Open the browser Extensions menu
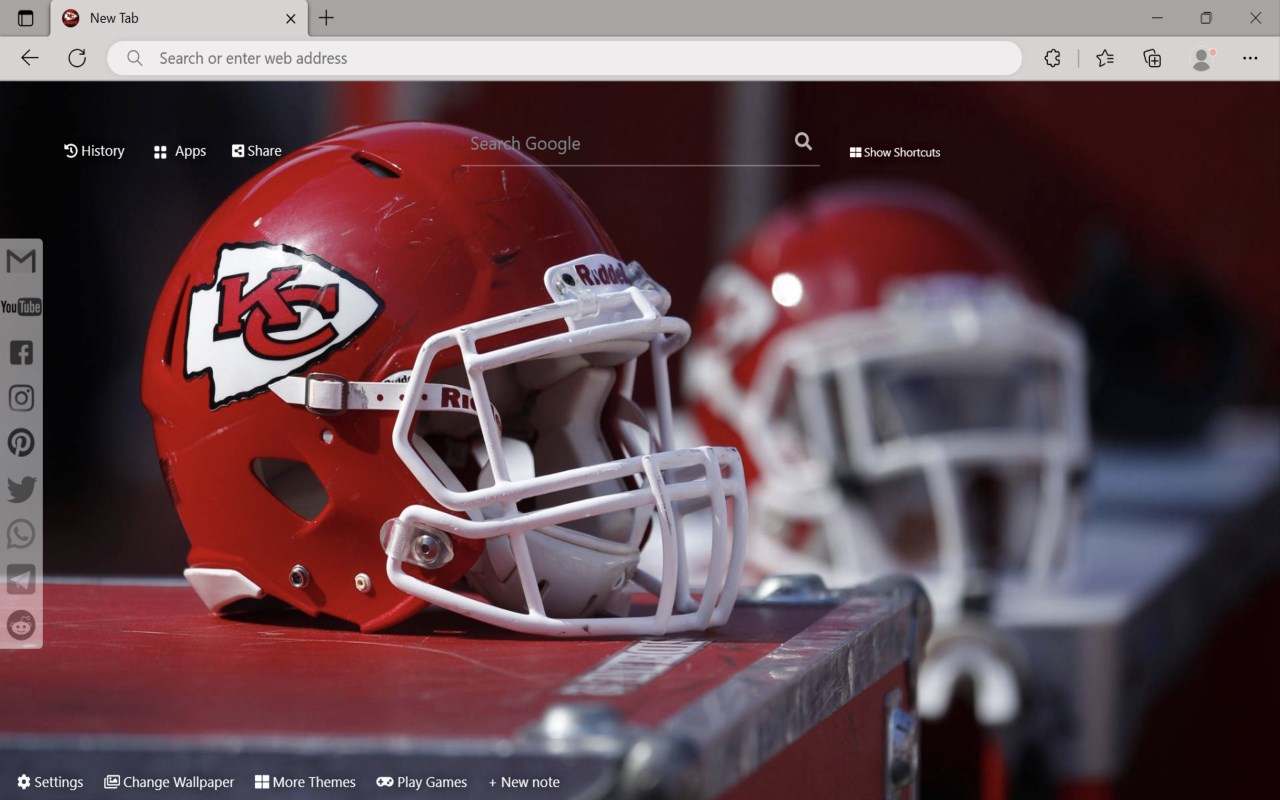Viewport: 1280px width, 800px height. [1052, 58]
